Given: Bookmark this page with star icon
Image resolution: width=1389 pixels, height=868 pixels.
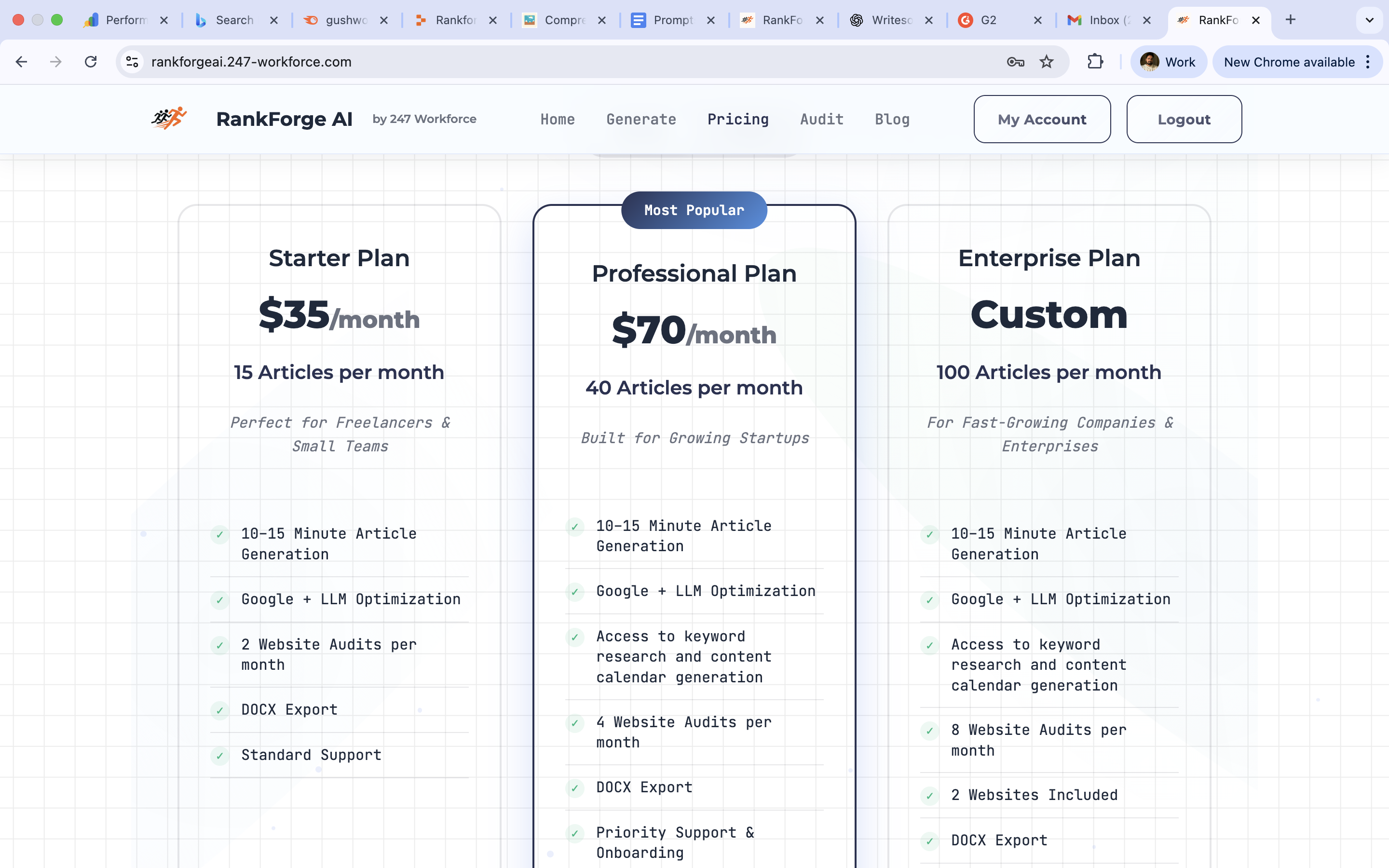Looking at the screenshot, I should 1047,61.
